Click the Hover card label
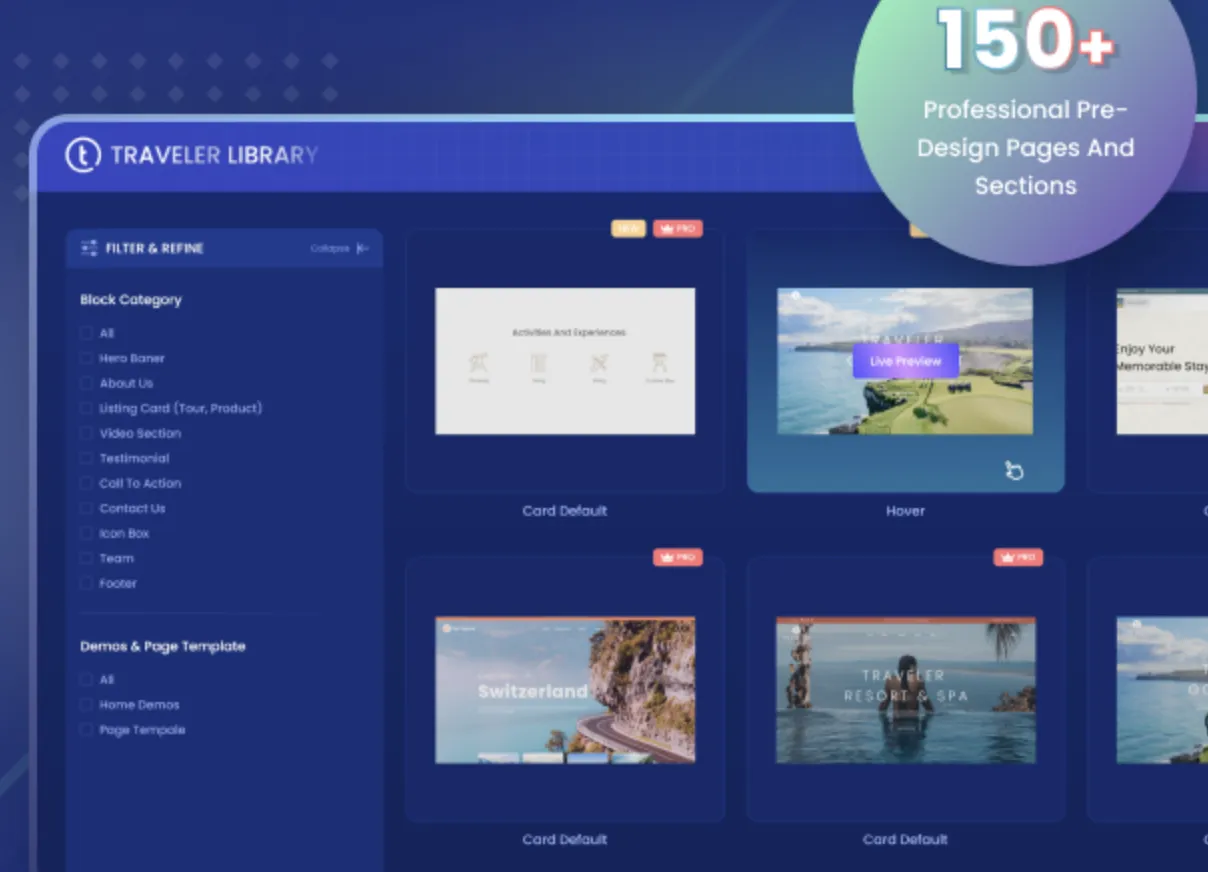 [x=905, y=511]
